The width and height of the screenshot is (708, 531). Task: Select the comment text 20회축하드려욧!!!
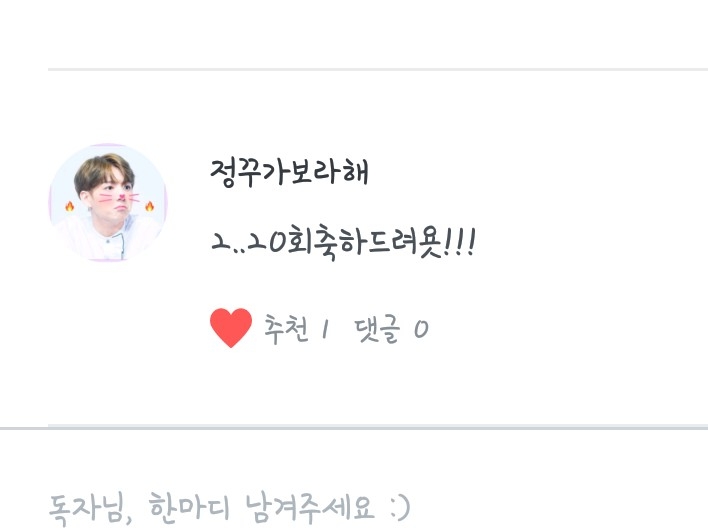tap(343, 242)
